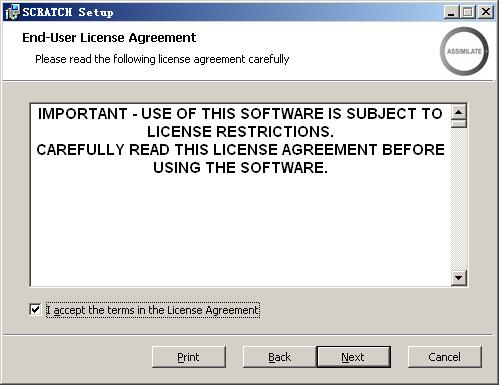Image resolution: width=499 pixels, height=385 pixels.
Task: Click the license scrollbar up arrow
Action: pos(459,112)
